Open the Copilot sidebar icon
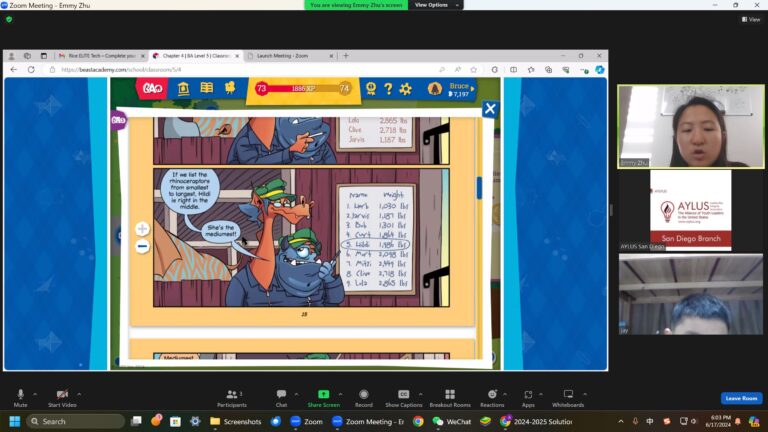The height and width of the screenshot is (432, 768). coord(600,70)
